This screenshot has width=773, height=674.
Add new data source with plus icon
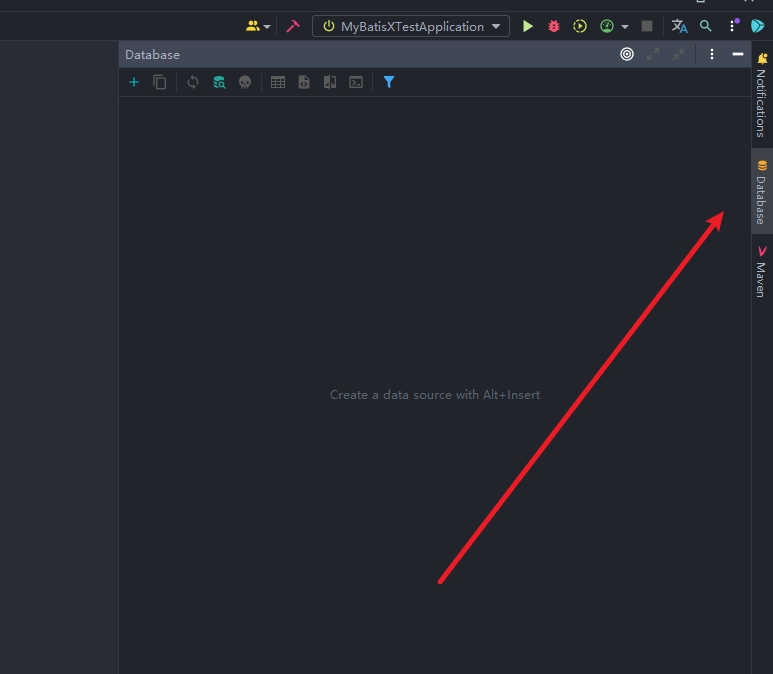[134, 82]
